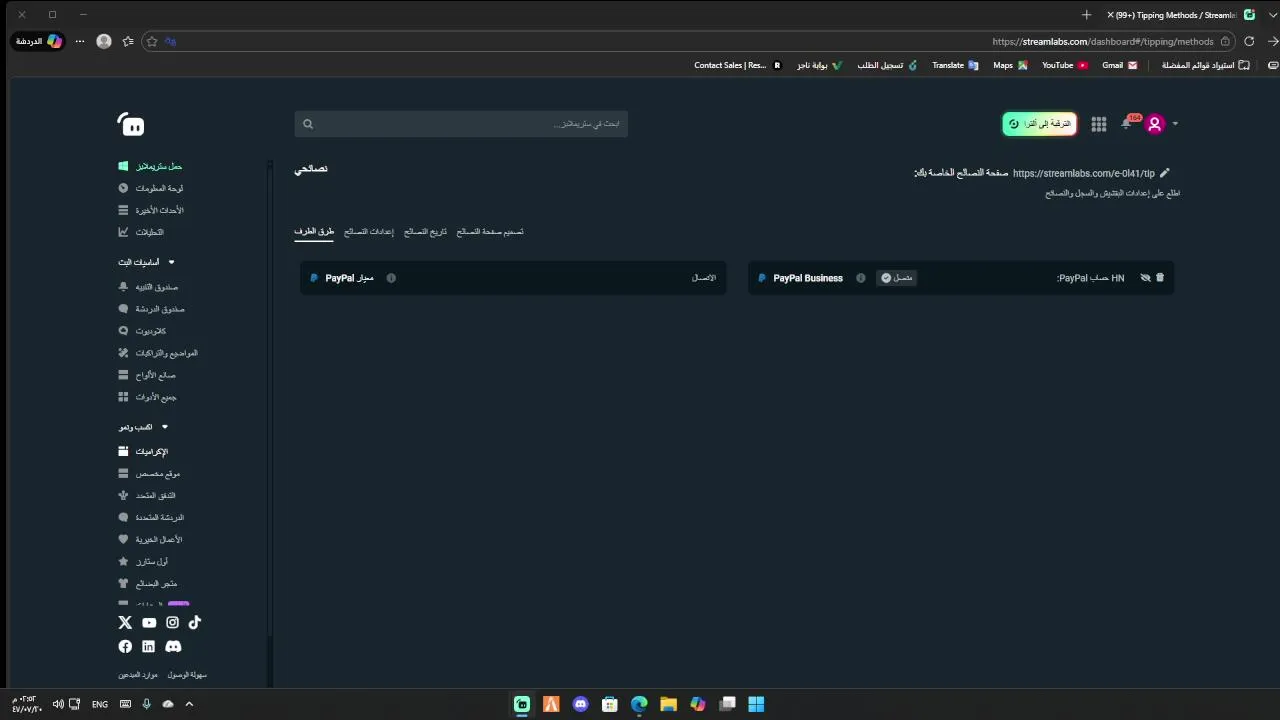The width and height of the screenshot is (1280, 720).
Task: Click the Streamlabs logo in sidebar
Action: pos(131,125)
